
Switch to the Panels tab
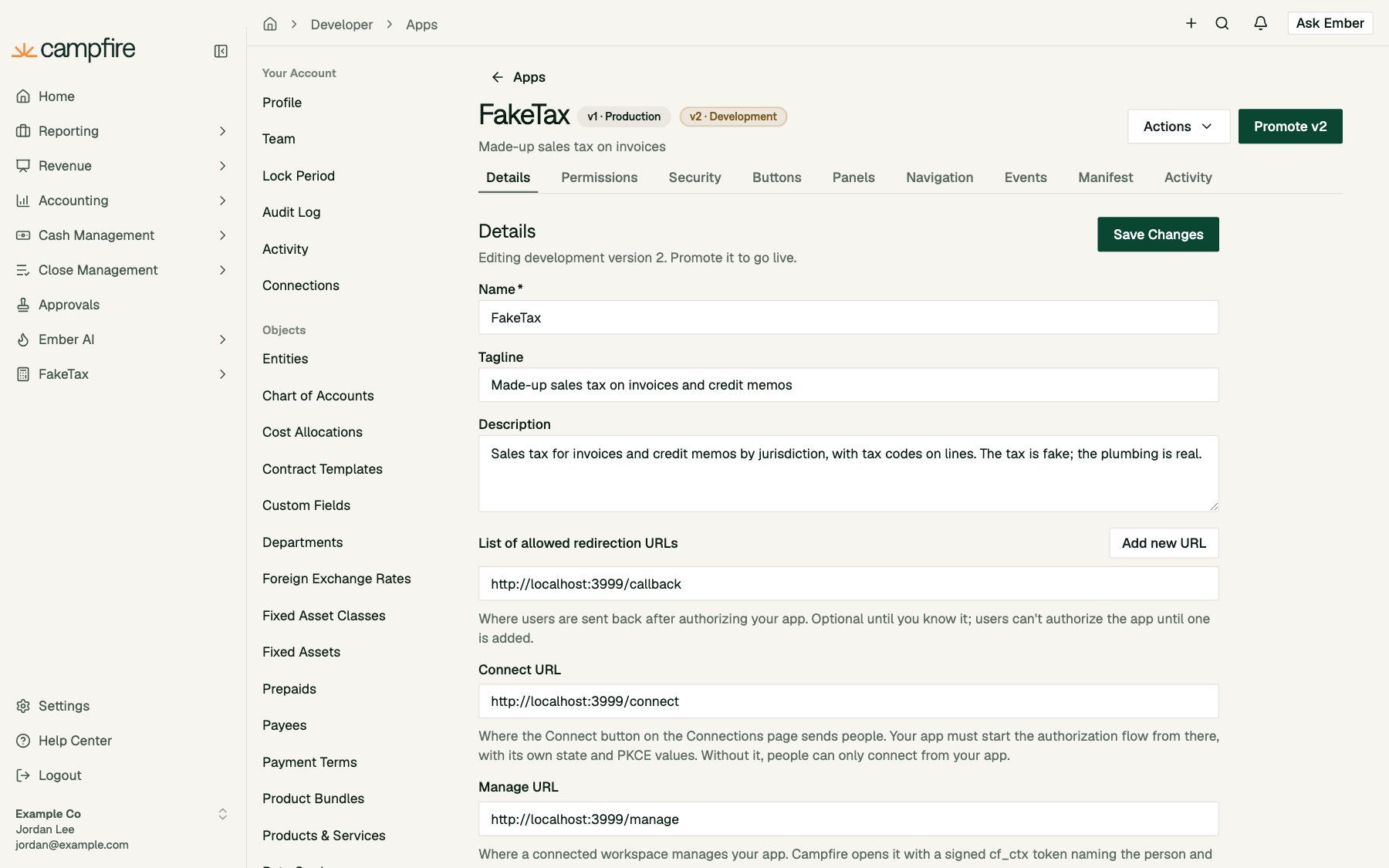tap(853, 177)
